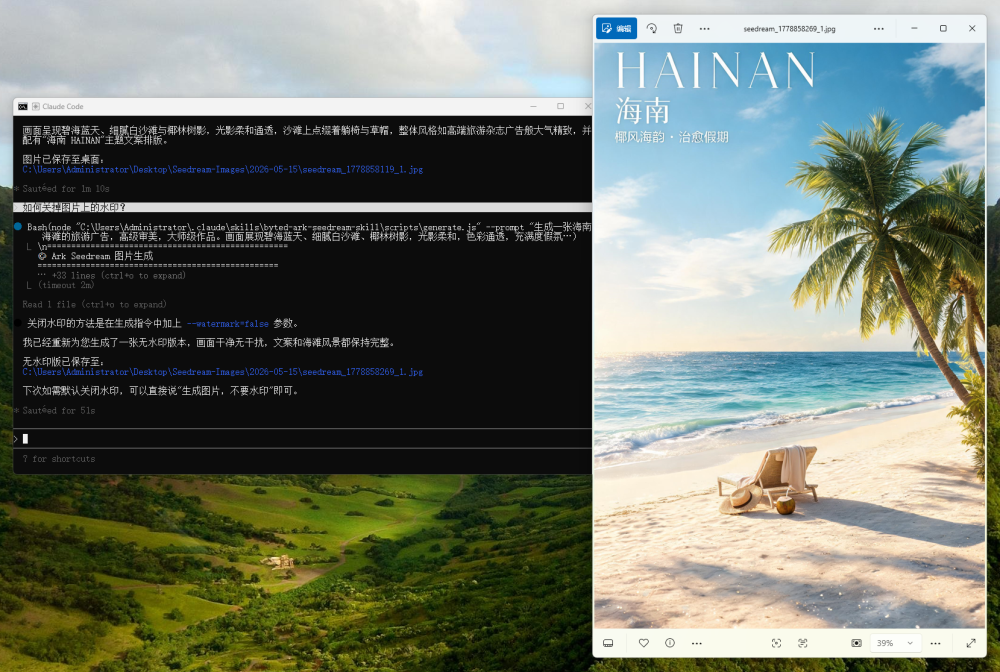Open the 39% zoom level dropdown
Screen dimensions: 1000x672
point(895,643)
